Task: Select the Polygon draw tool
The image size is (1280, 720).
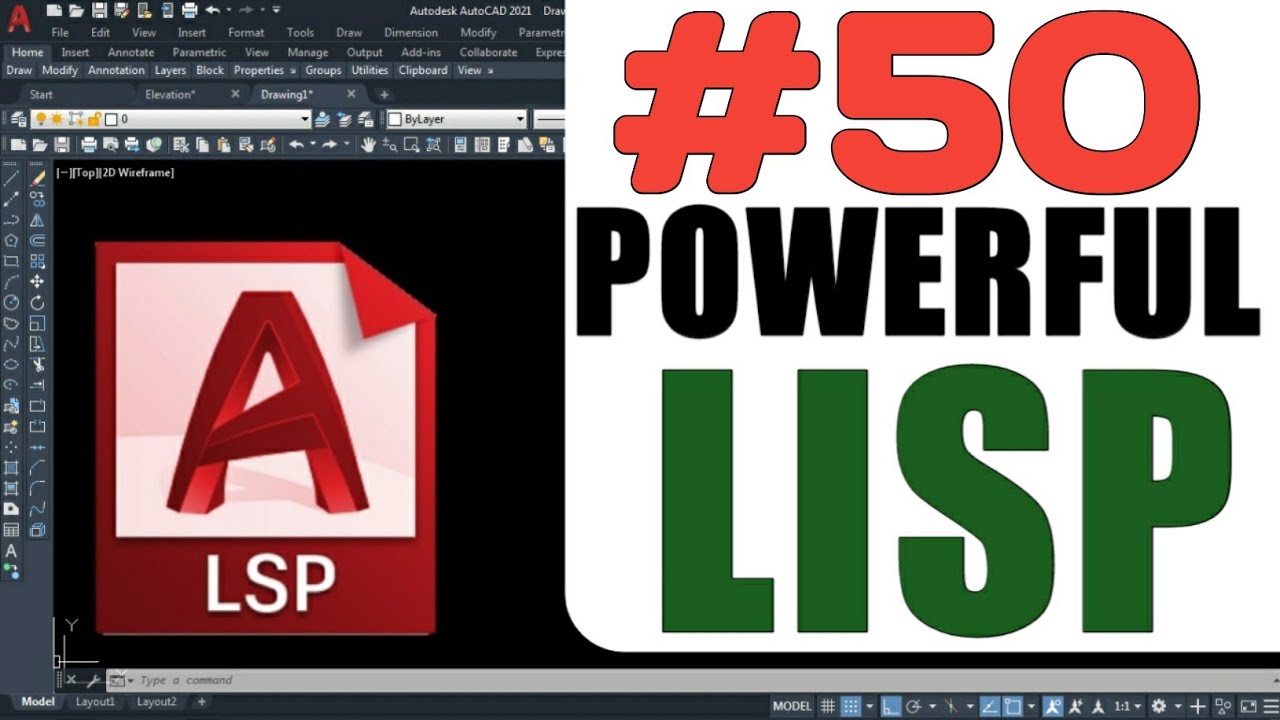Action: [12, 240]
